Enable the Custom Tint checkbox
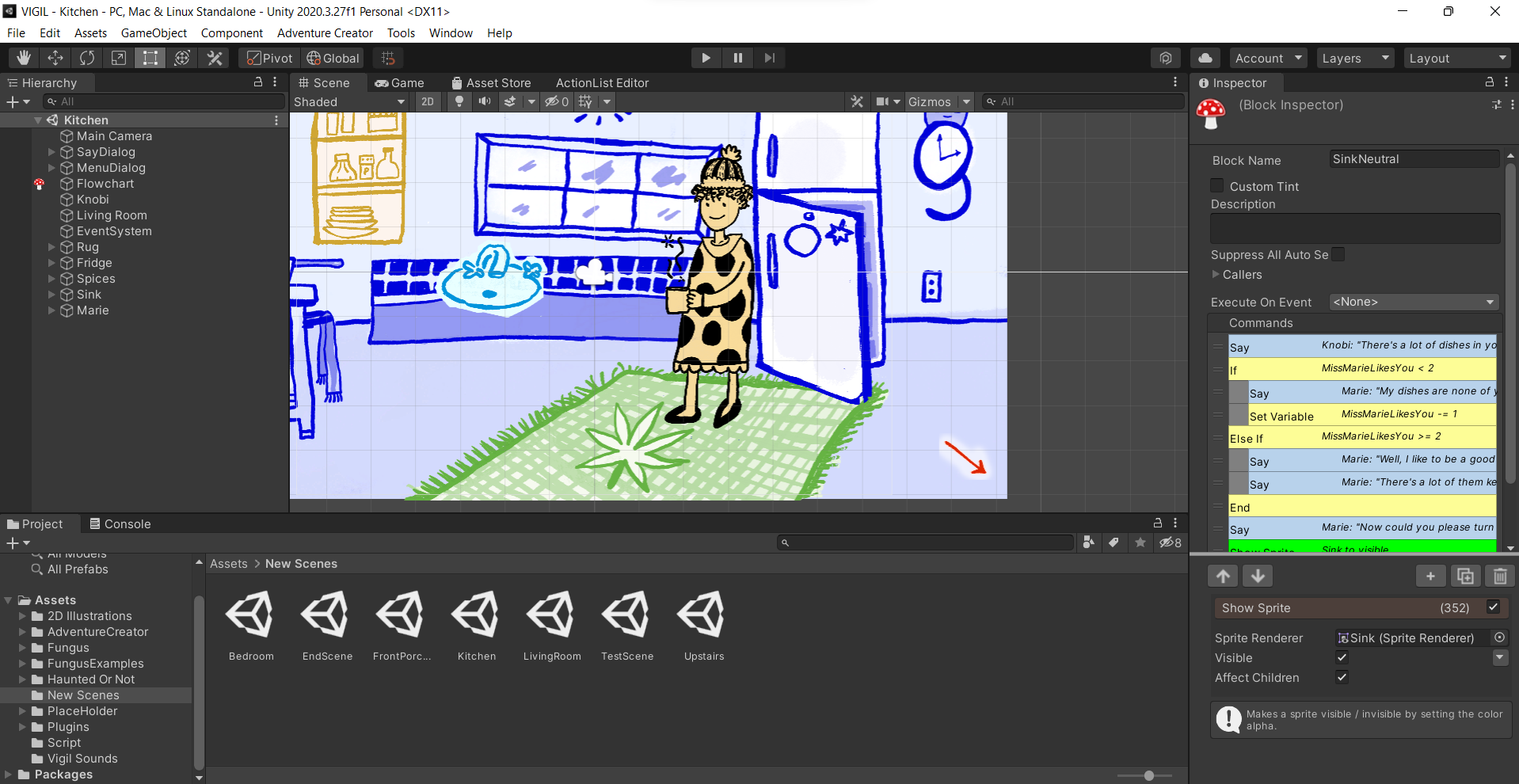This screenshot has width=1519, height=784. pyautogui.click(x=1217, y=185)
